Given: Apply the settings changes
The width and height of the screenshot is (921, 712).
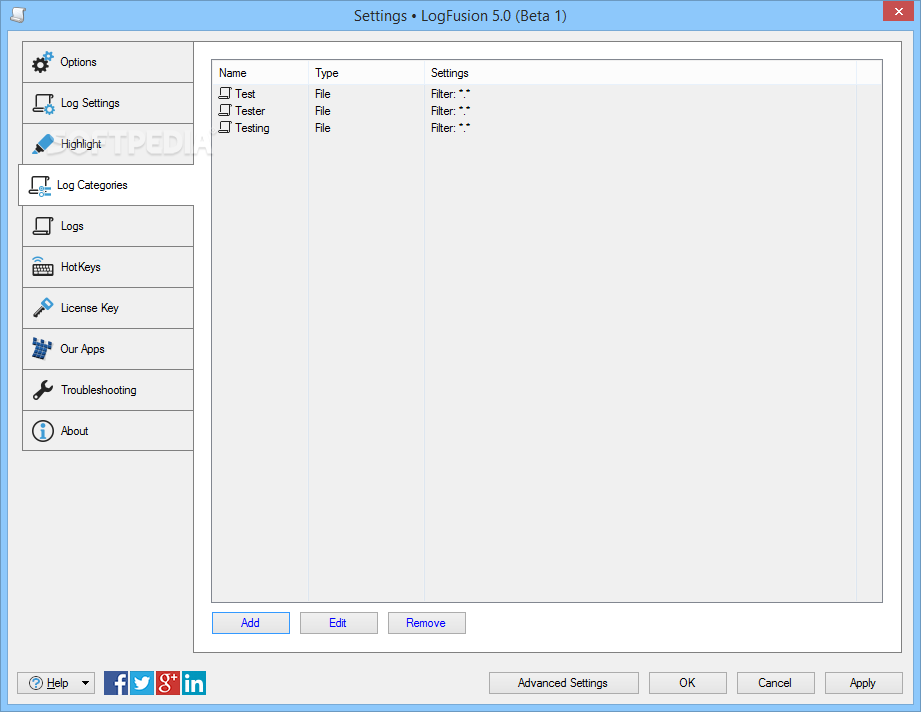Looking at the screenshot, I should point(863,683).
